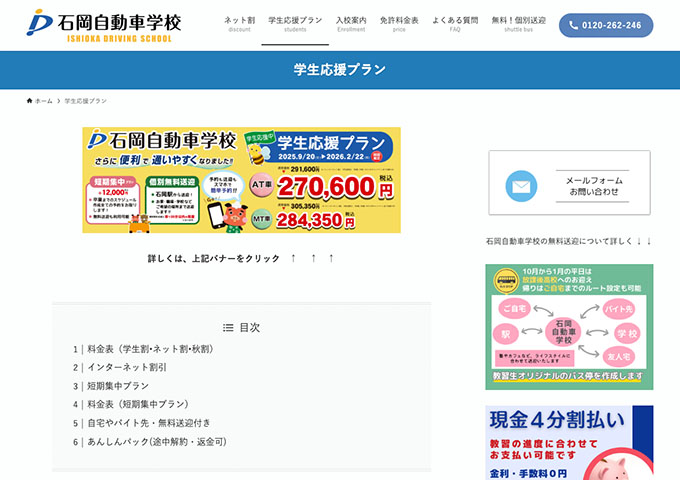Jump to あんしんパック section in contents
Viewport: 680px width, 480px height.
[x=157, y=442]
